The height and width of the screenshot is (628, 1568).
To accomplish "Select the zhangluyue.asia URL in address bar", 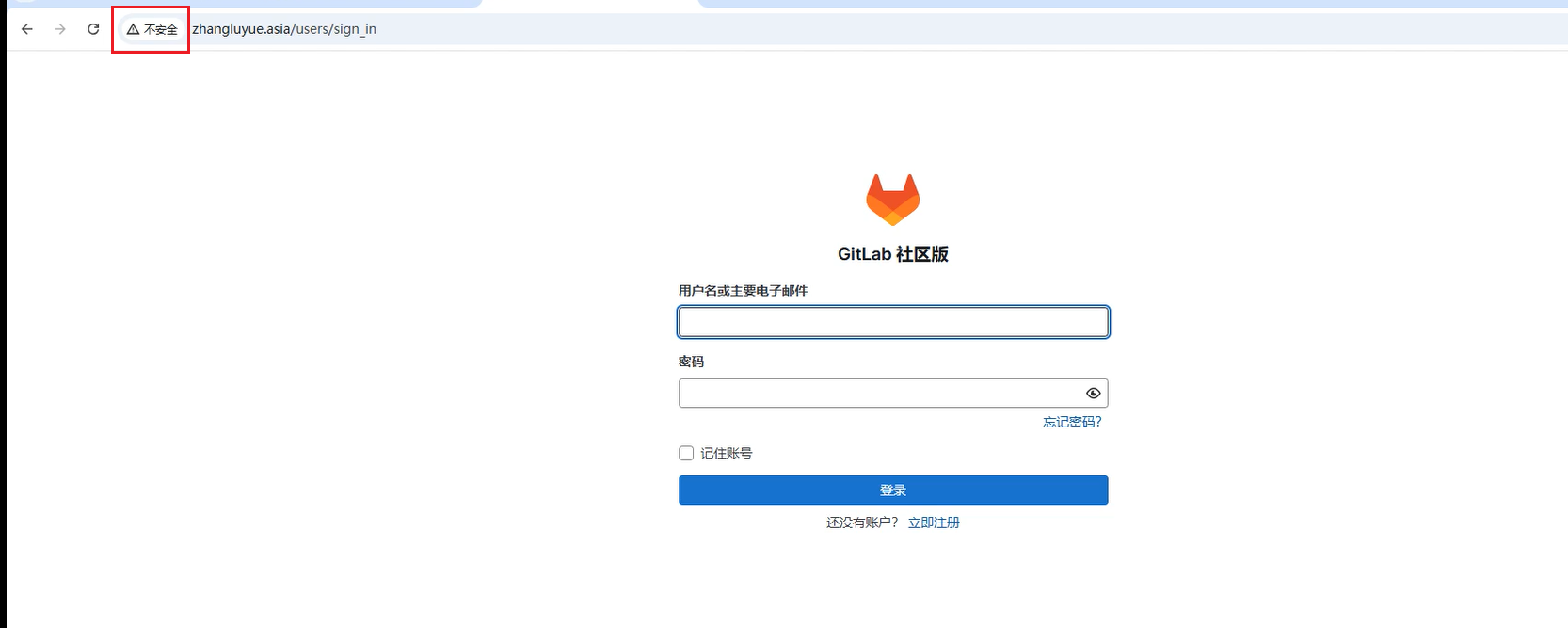I will point(284,29).
